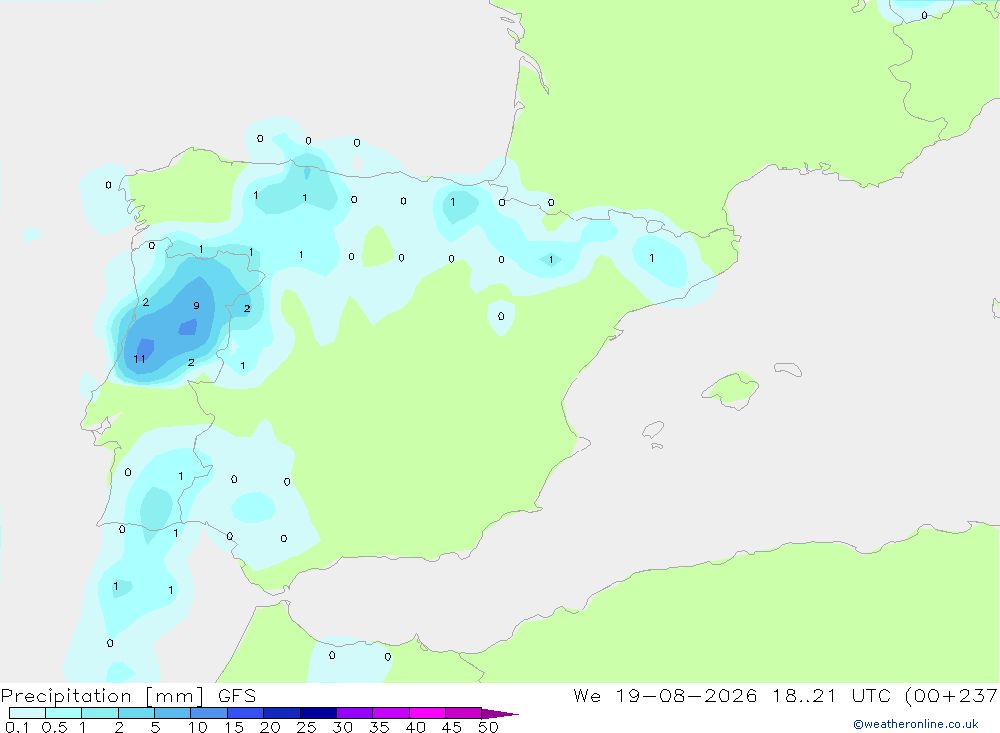Click the '15' legend scale label
The width and height of the screenshot is (1000, 733).
(233, 727)
